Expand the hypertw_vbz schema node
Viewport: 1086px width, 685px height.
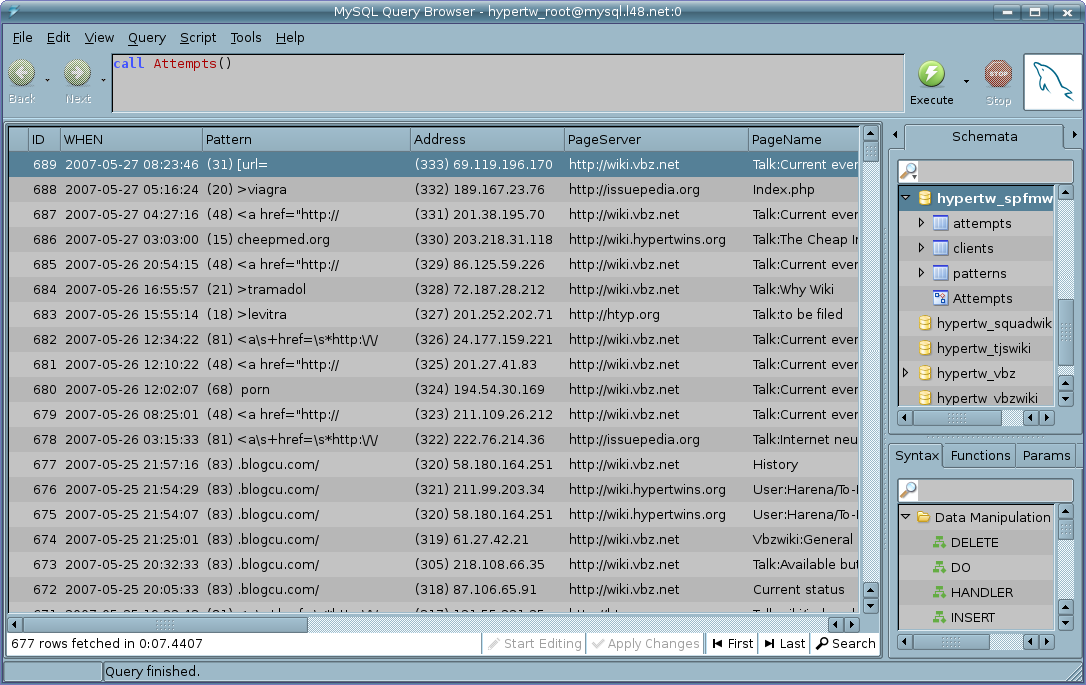click(x=906, y=373)
